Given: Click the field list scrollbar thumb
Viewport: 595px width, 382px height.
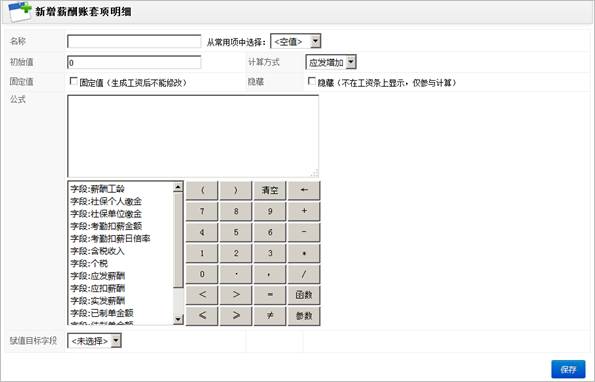Looking at the screenshot, I should pyautogui.click(x=178, y=240).
